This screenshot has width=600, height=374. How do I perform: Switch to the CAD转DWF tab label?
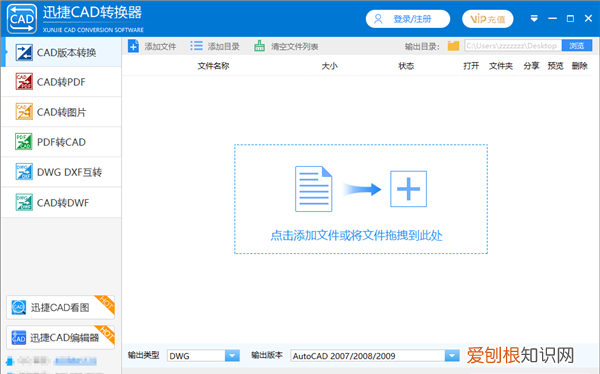click(x=63, y=203)
